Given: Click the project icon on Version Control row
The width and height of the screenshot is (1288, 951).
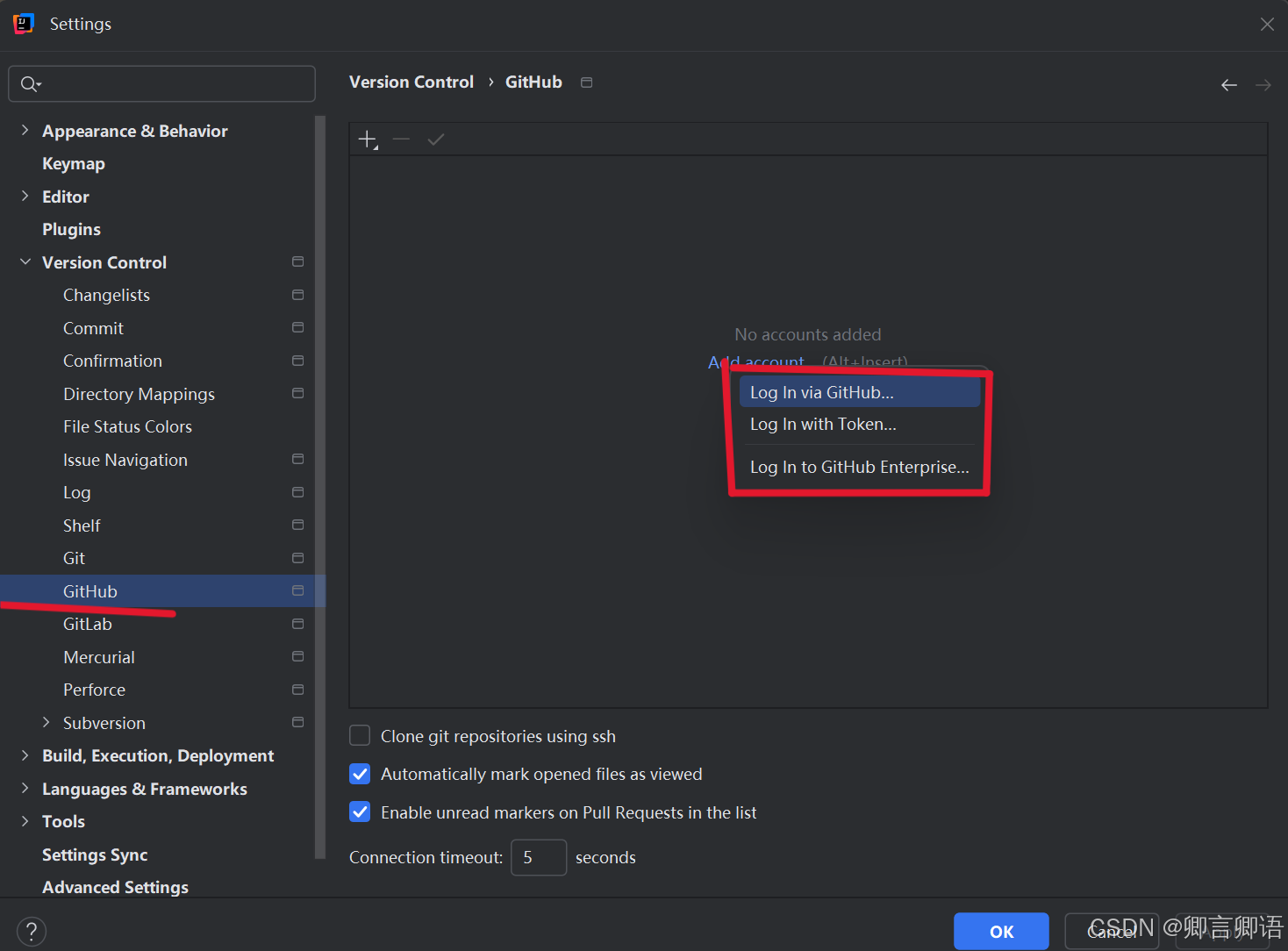Looking at the screenshot, I should 298,261.
